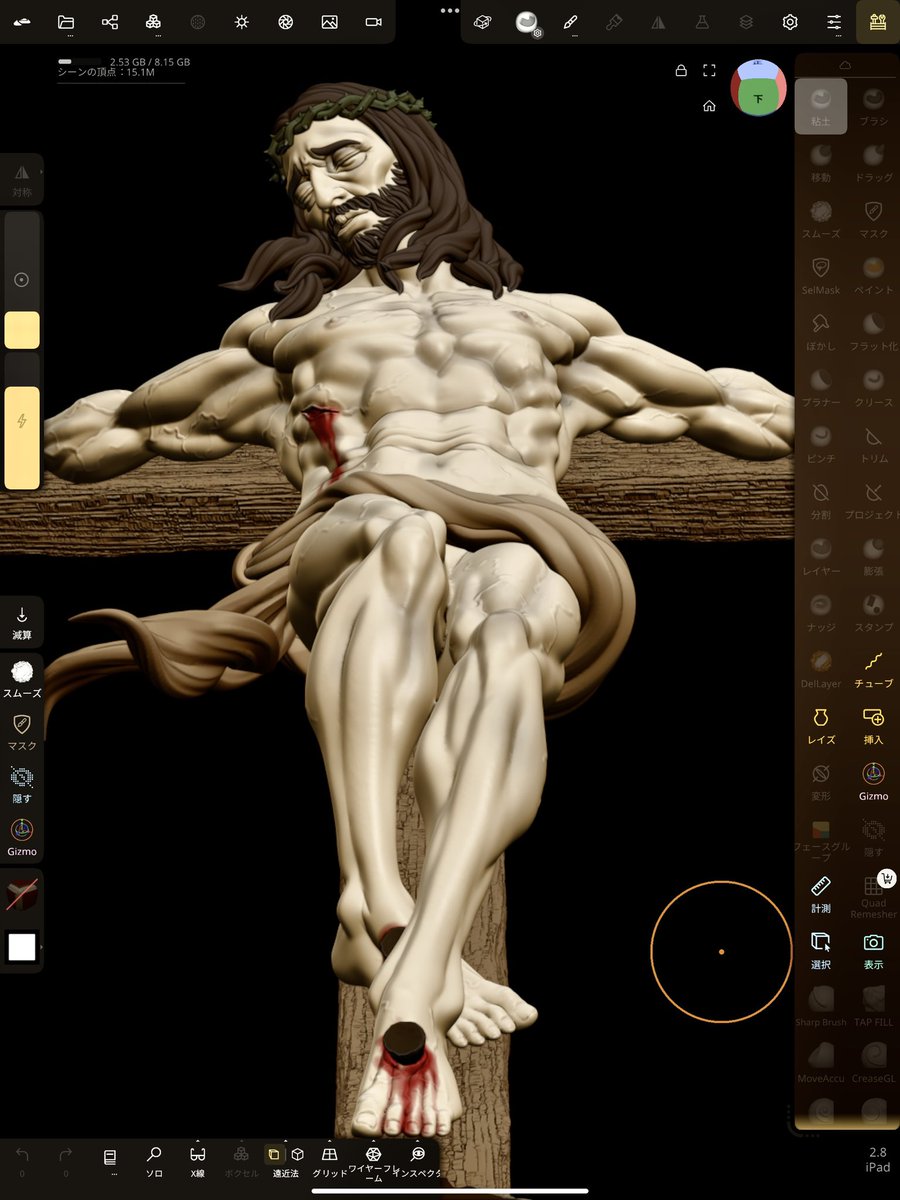Screen dimensions: 900x1200
Task: Select the 変形 (Transform) tool
Action: [821, 780]
